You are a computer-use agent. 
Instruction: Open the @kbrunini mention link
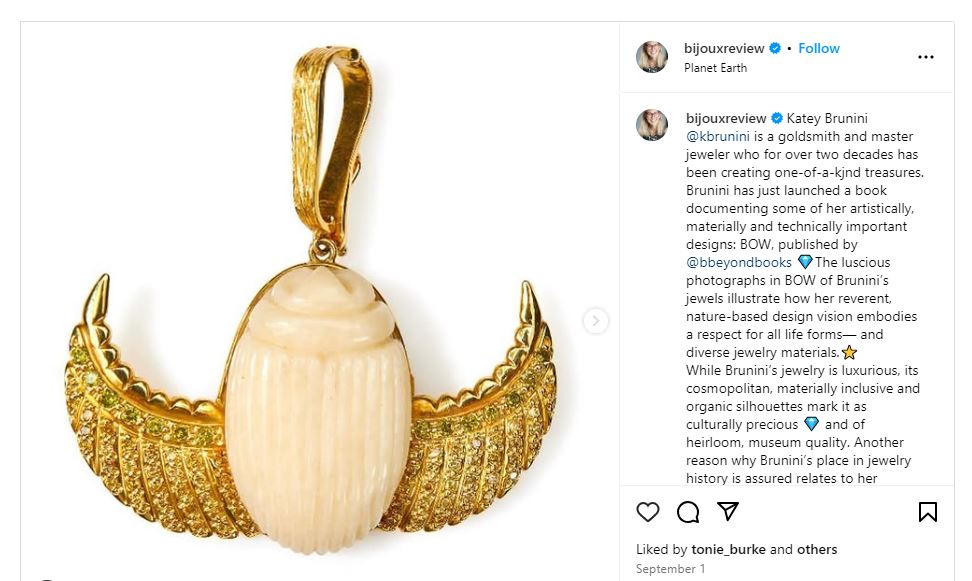click(x=718, y=136)
